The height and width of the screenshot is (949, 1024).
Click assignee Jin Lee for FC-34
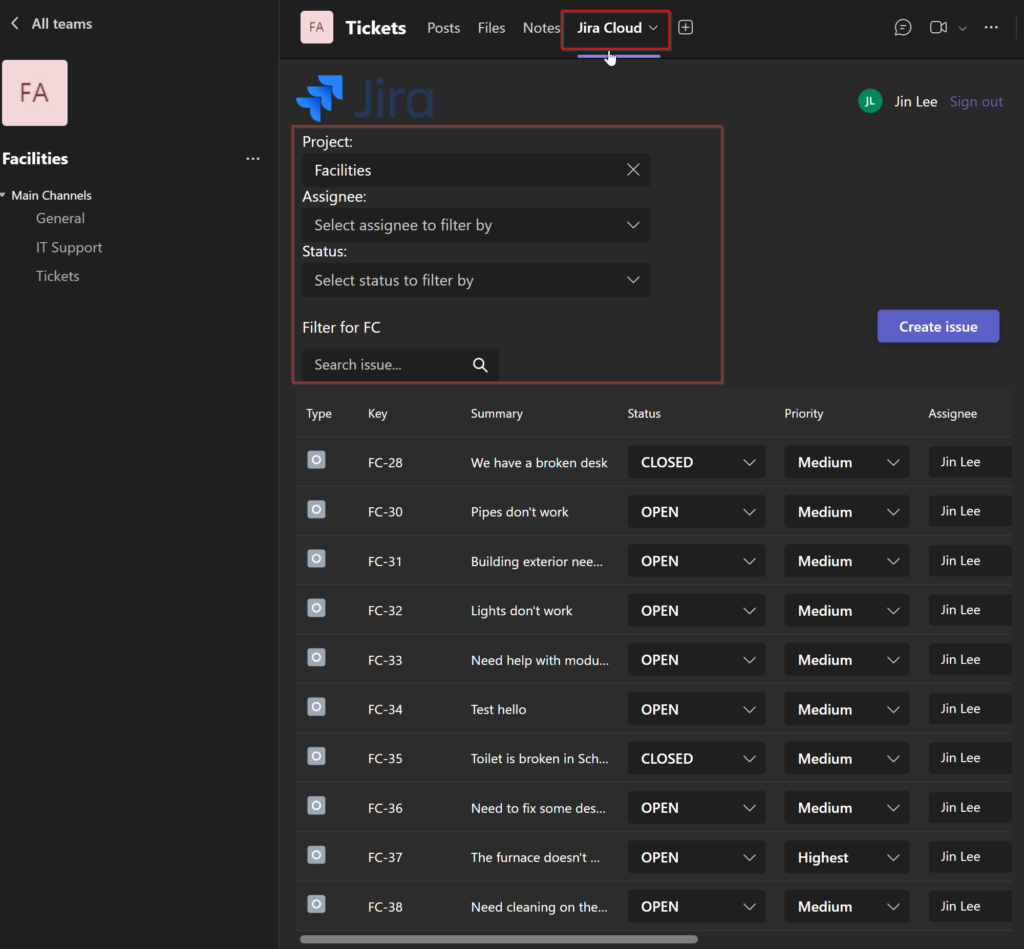pos(970,709)
